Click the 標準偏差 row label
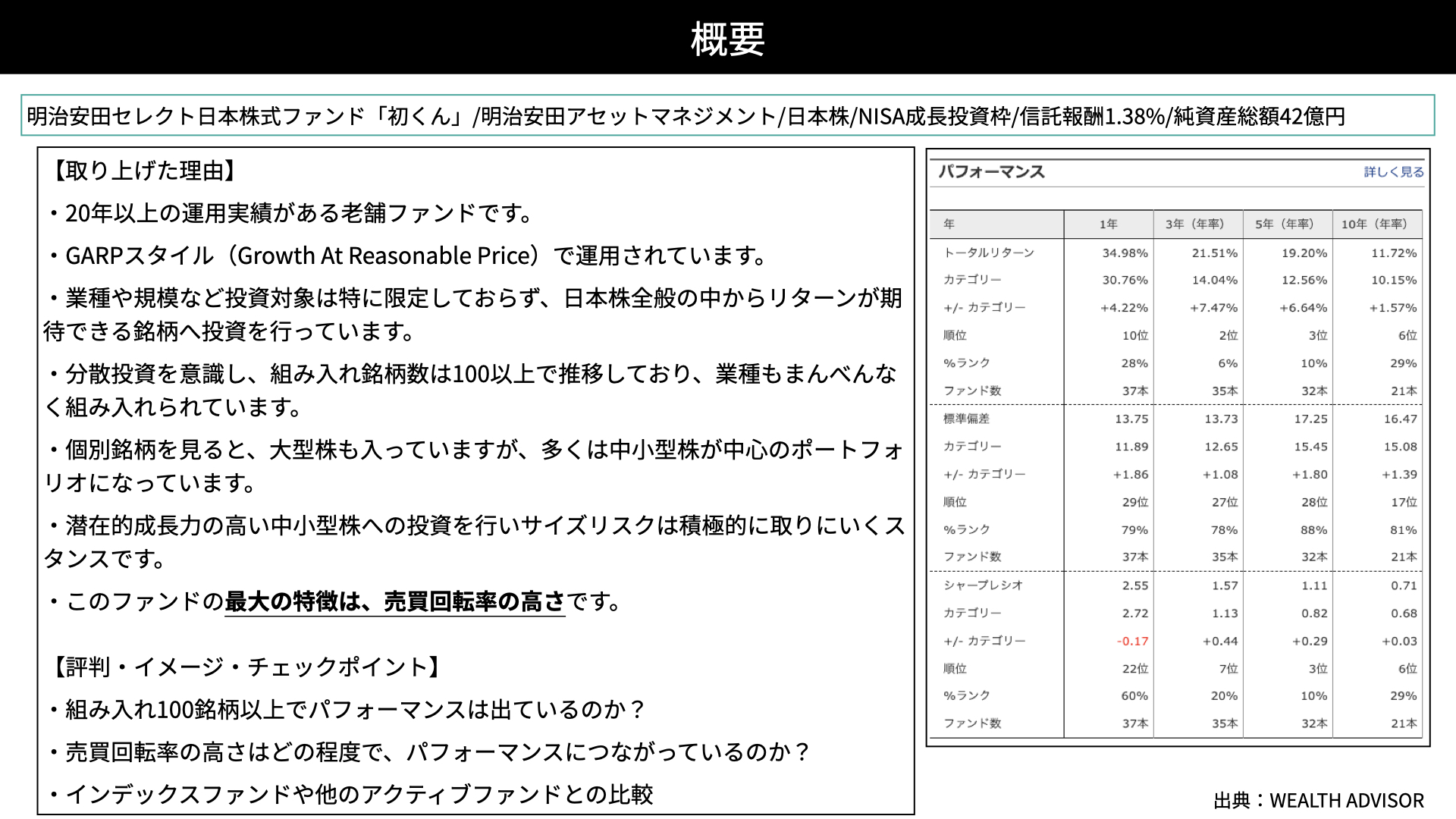The height and width of the screenshot is (819, 1456). pyautogui.click(x=966, y=419)
